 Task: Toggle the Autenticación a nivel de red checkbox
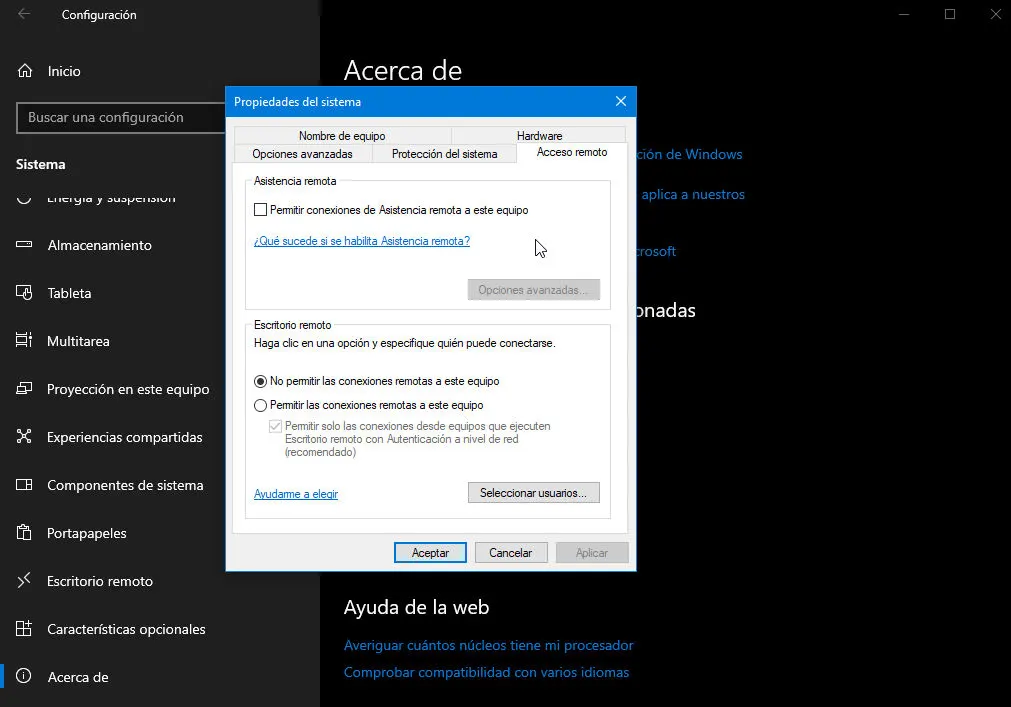[275, 426]
